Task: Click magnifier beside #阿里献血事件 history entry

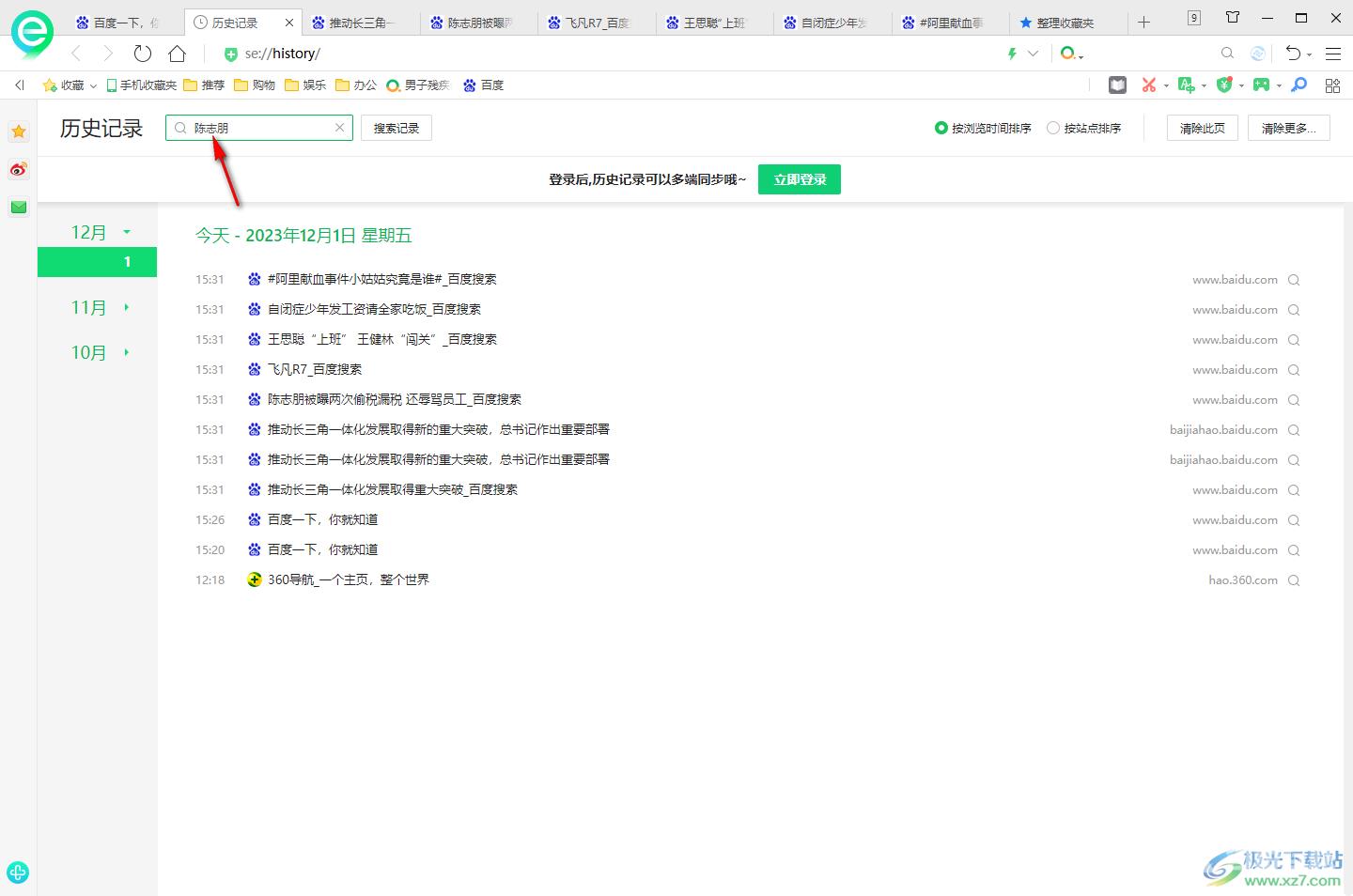Action: pos(1294,280)
